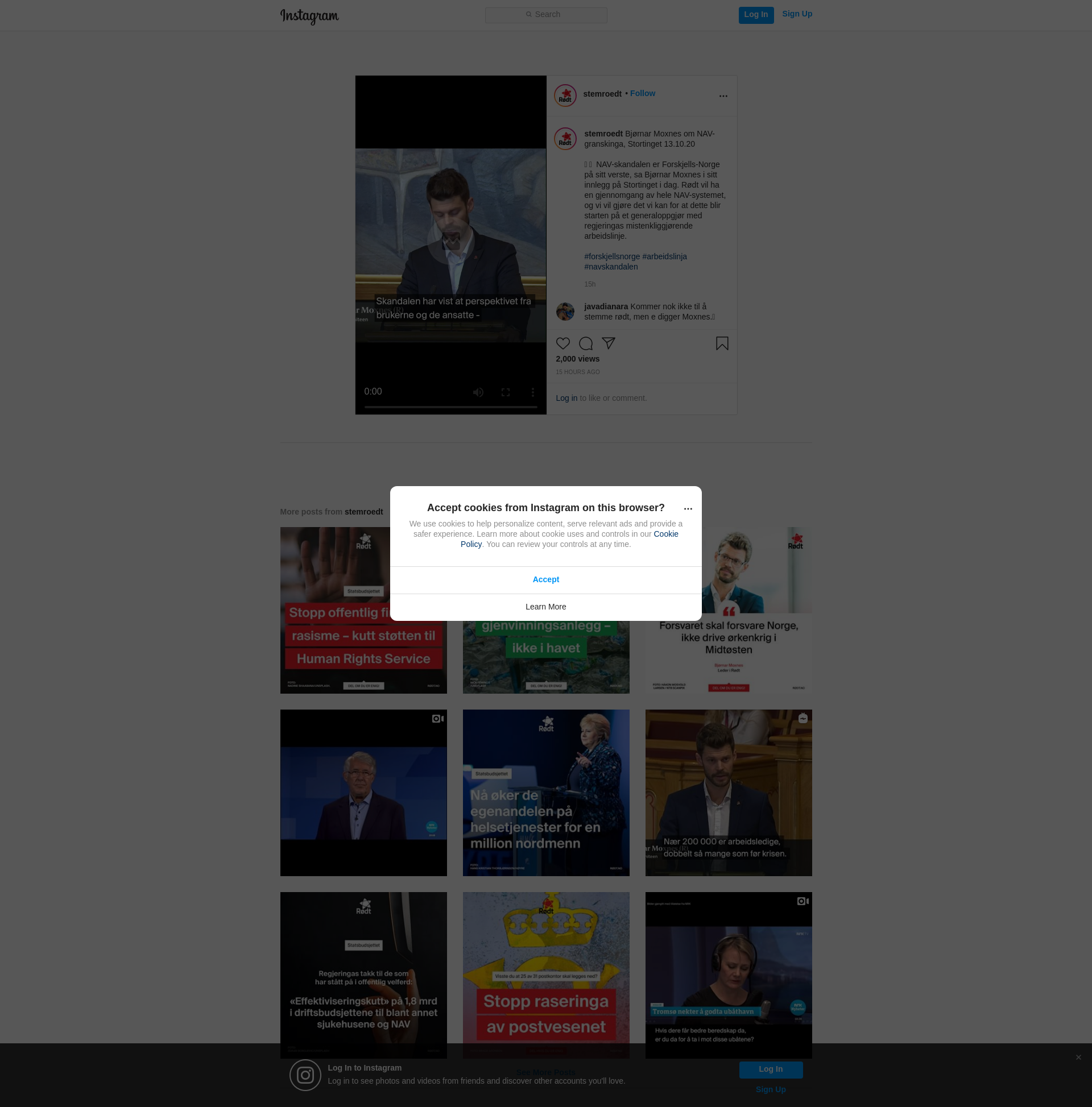Click stemroedt profile avatar in post header
This screenshot has height=1107, width=1092.
(x=565, y=96)
